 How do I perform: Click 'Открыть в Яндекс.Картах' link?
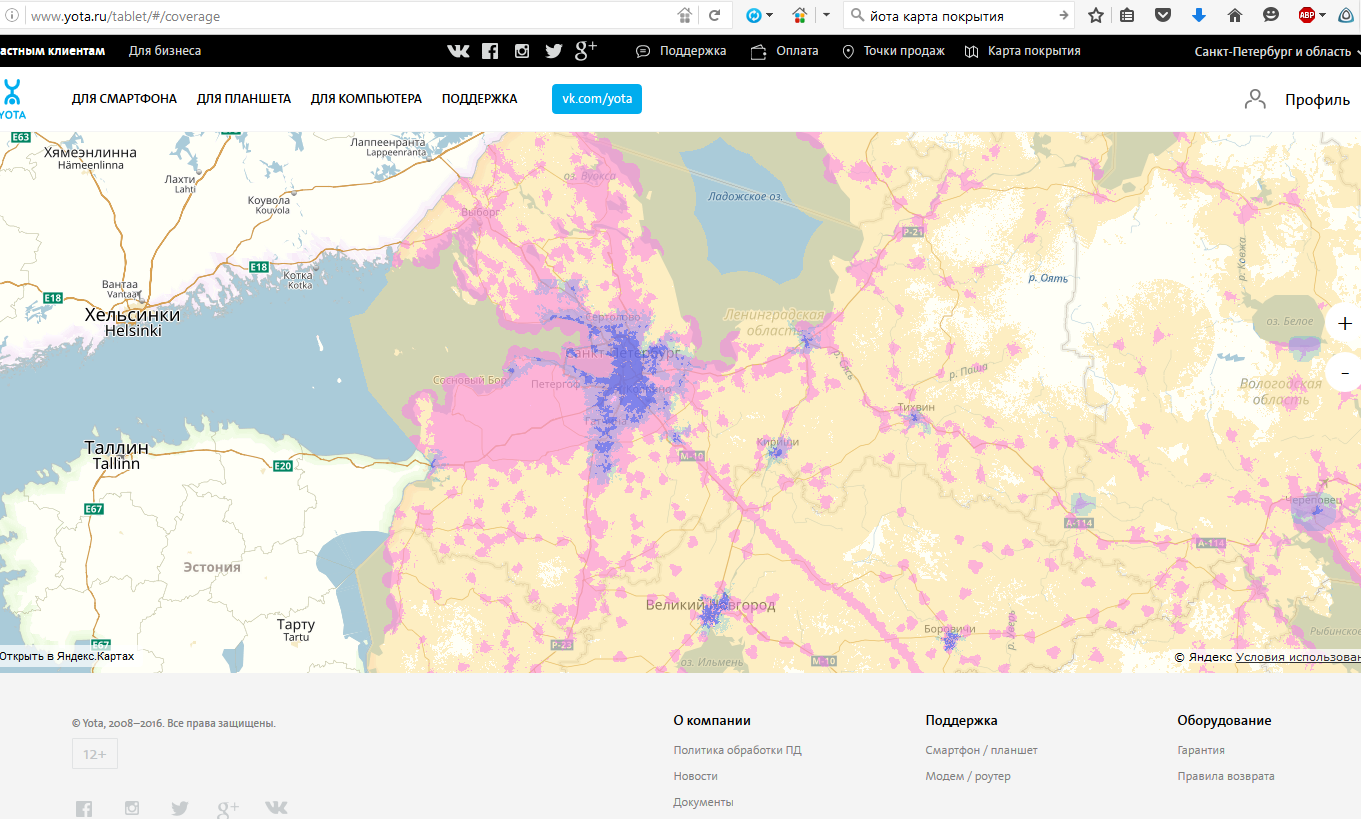(x=67, y=656)
